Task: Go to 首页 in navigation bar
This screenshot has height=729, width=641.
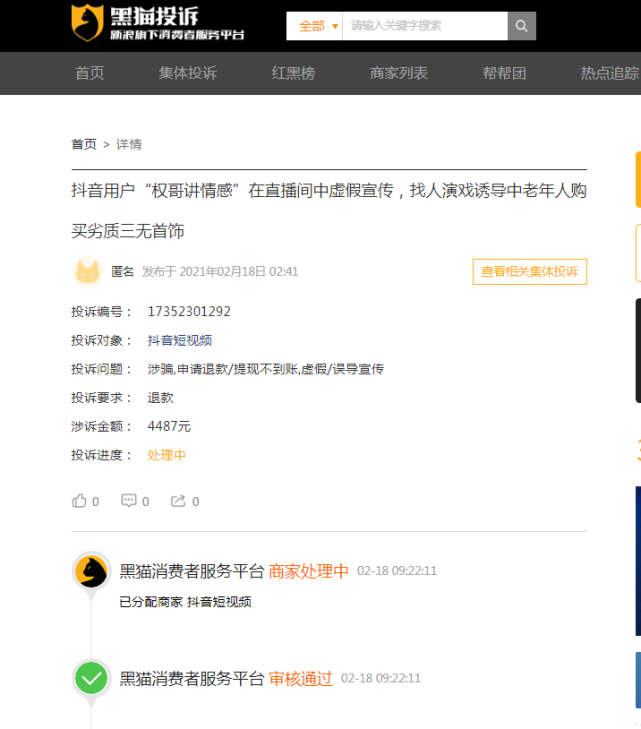Action: click(90, 73)
